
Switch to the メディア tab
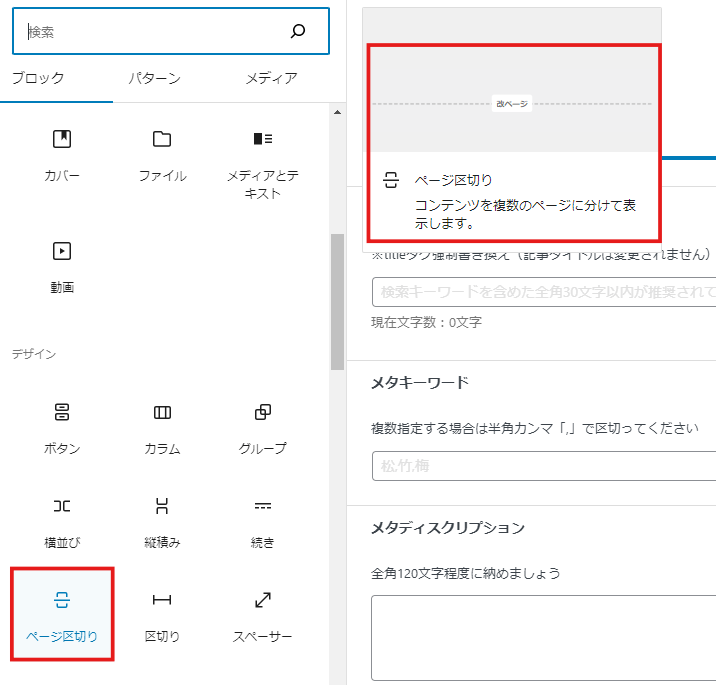point(270,78)
